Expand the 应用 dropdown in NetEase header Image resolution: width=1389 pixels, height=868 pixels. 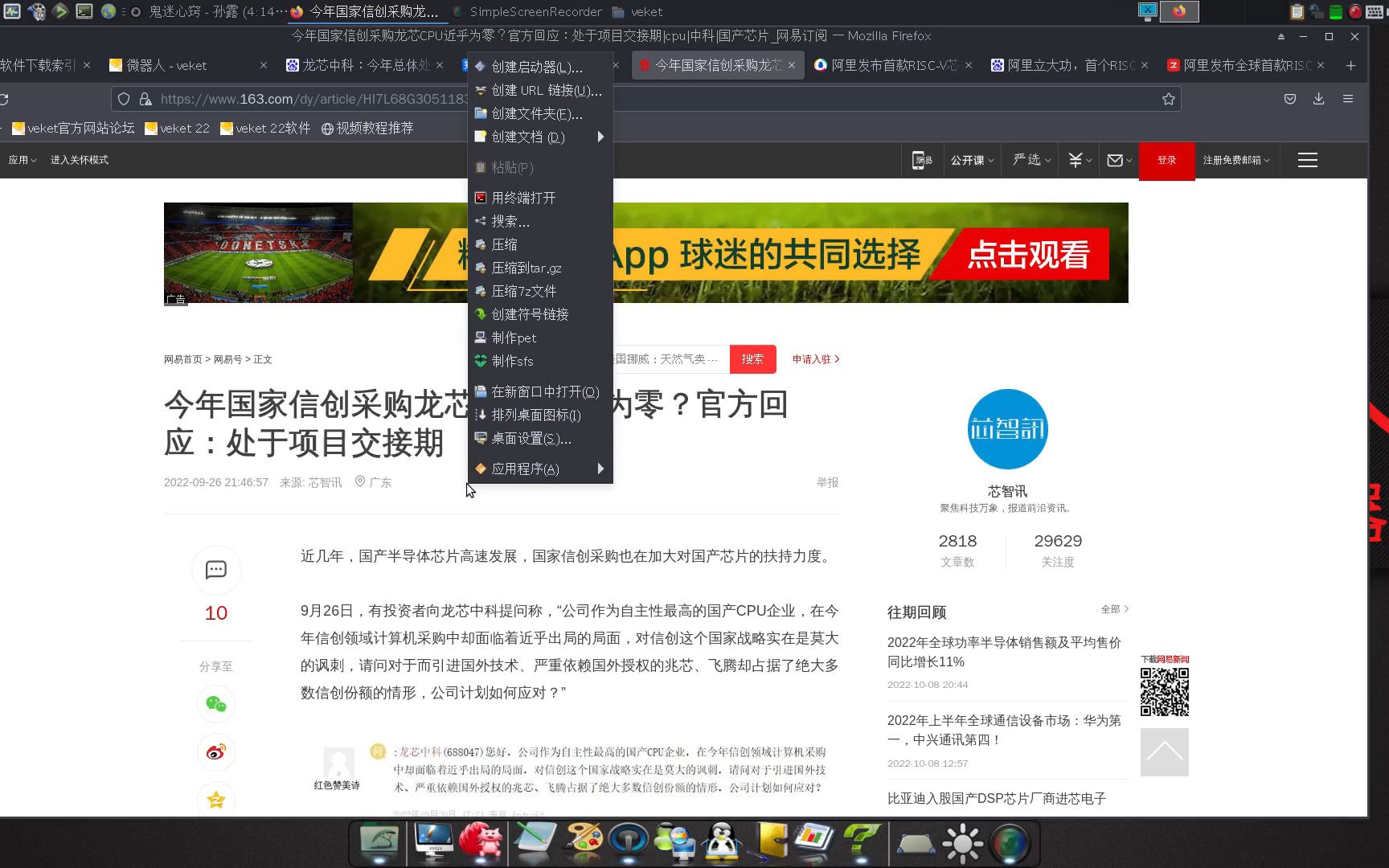(23, 160)
